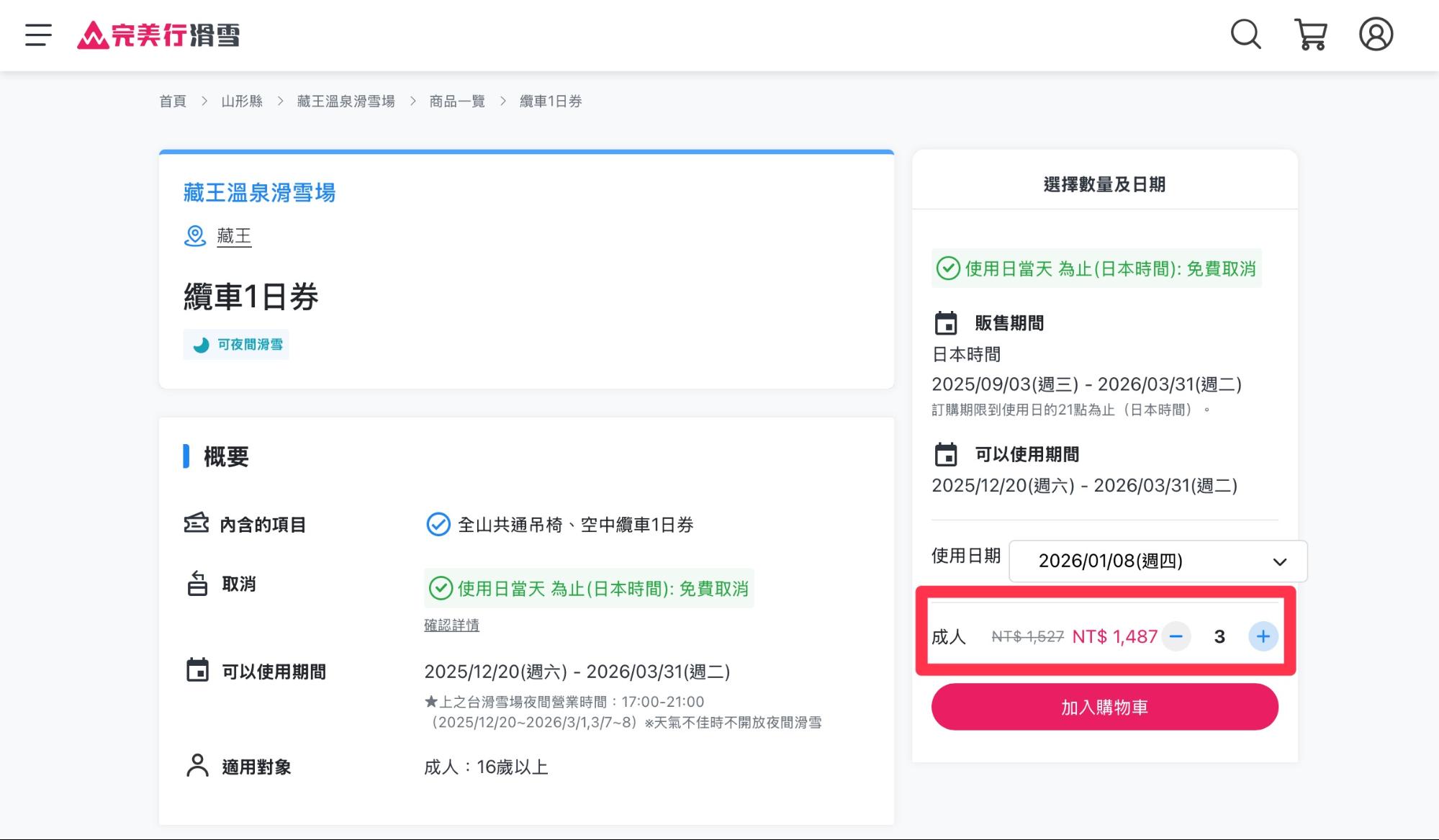This screenshot has width=1439, height=840.
Task: Open the hamburger navigation menu
Action: (x=37, y=35)
